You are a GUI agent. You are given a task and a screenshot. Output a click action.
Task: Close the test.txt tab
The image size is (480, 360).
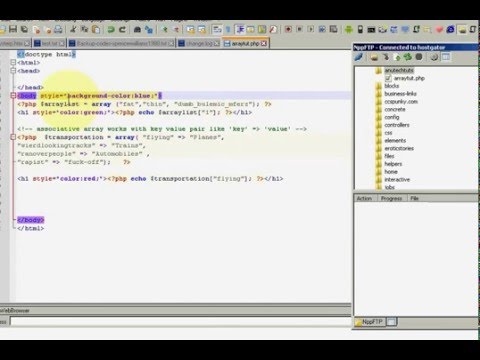tap(62, 44)
